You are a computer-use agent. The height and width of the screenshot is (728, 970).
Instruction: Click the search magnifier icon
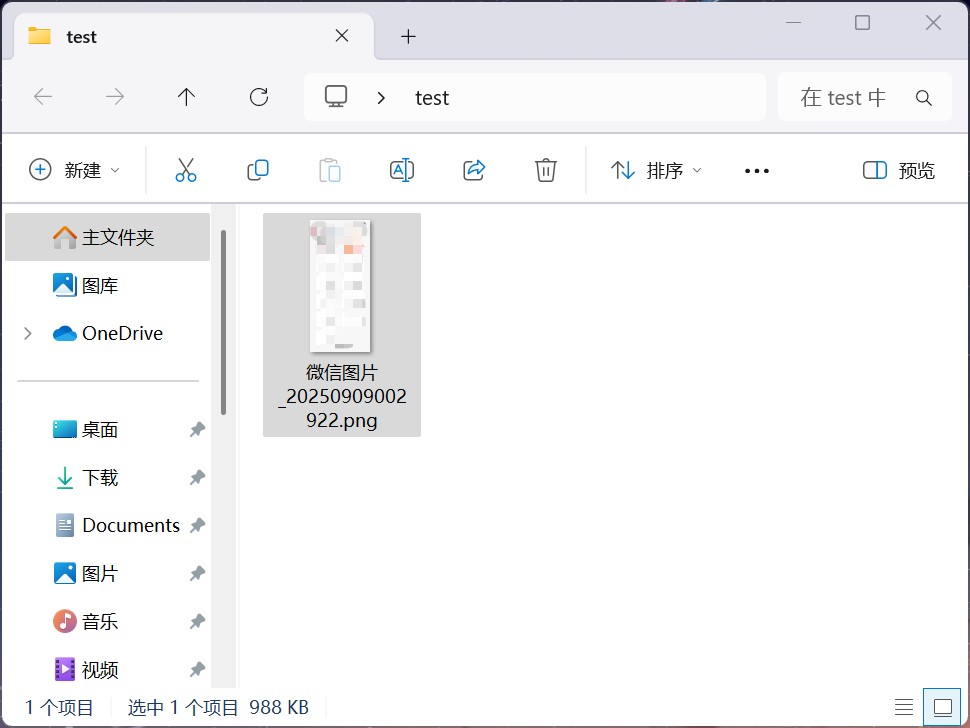pyautogui.click(x=924, y=98)
